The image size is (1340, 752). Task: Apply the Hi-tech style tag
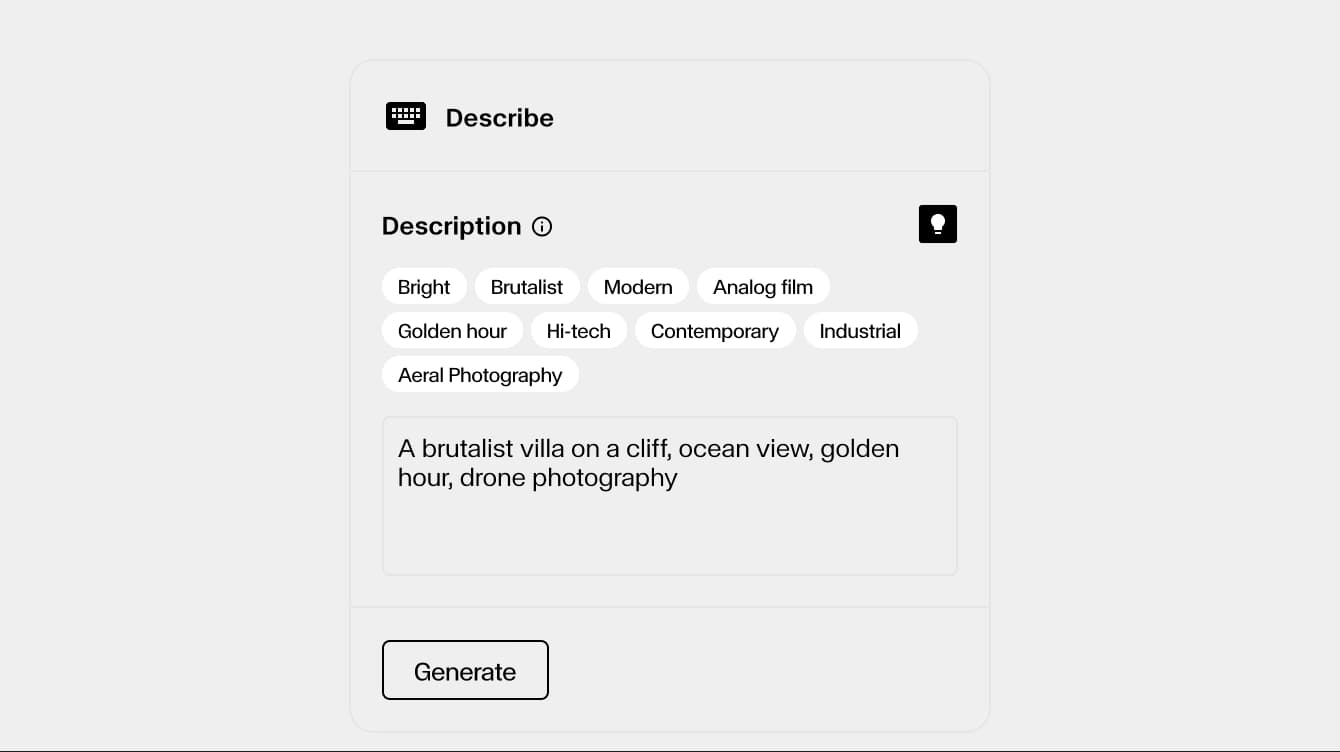578,330
